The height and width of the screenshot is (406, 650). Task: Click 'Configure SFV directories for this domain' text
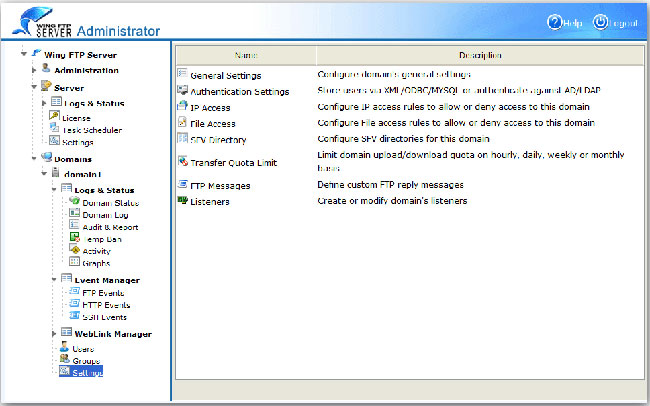[x=403, y=139]
